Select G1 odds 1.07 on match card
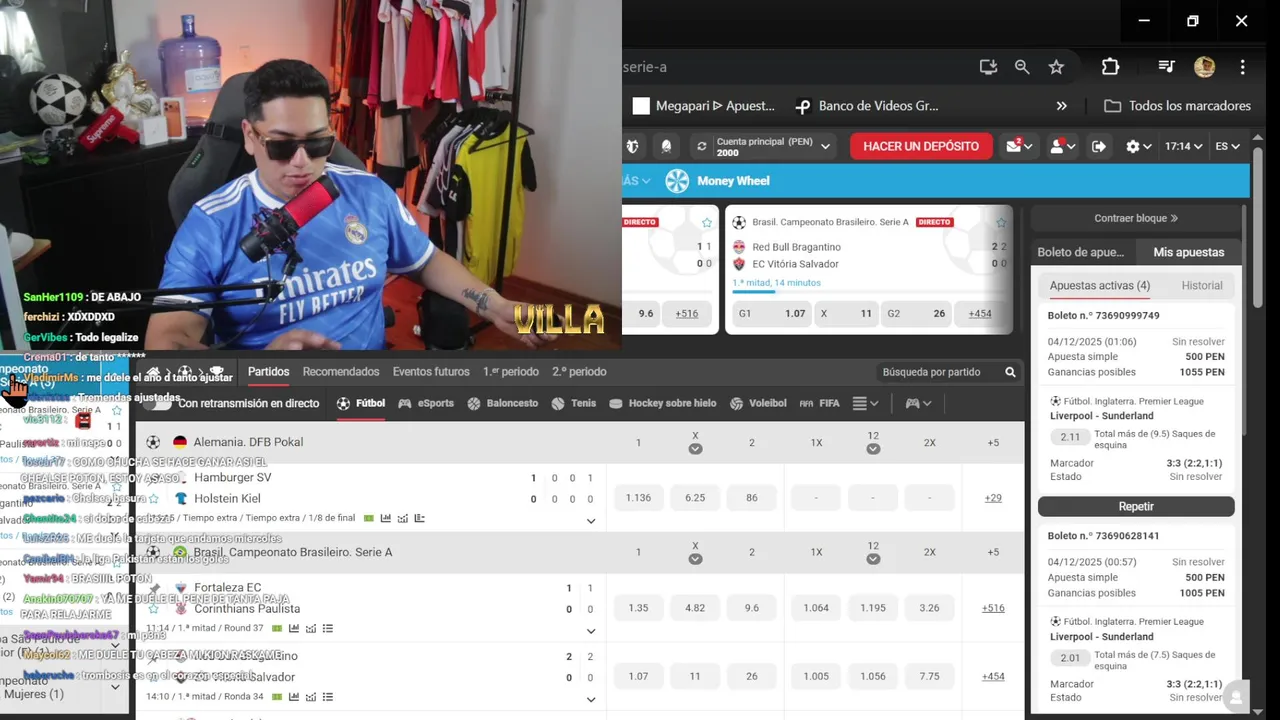The width and height of the screenshot is (1280, 720). click(x=772, y=313)
